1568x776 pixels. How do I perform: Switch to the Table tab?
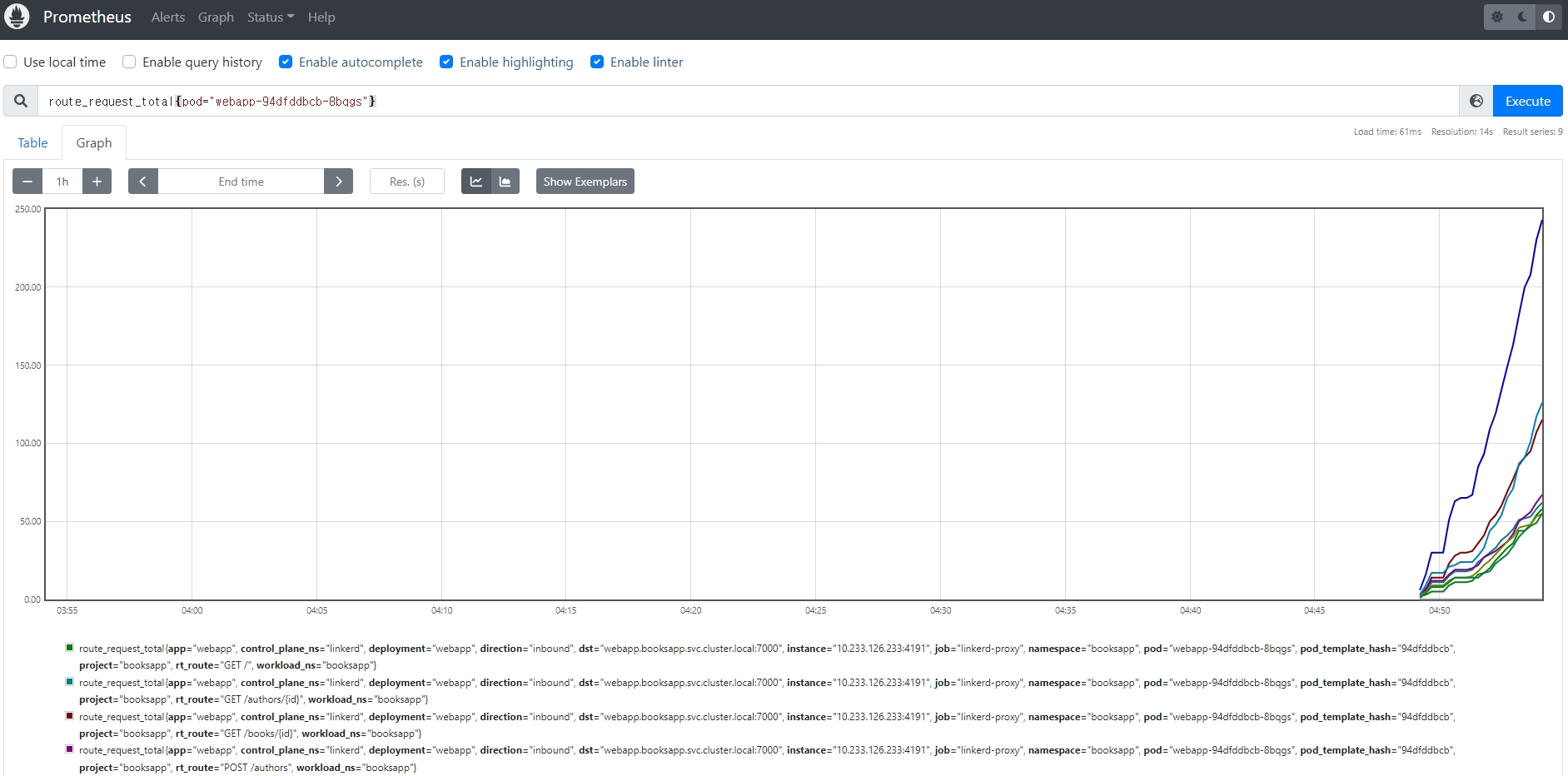tap(32, 142)
